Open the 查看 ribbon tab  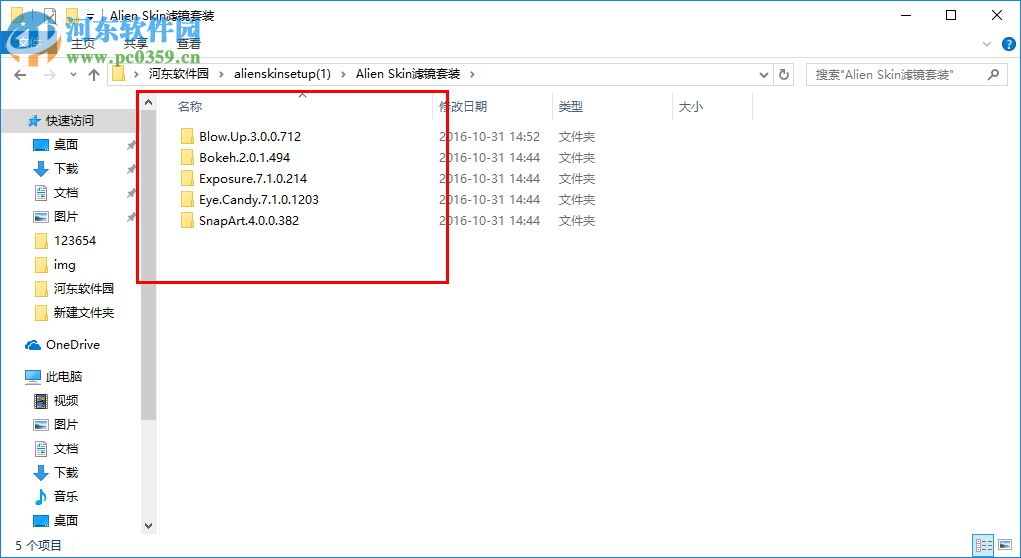(x=189, y=44)
